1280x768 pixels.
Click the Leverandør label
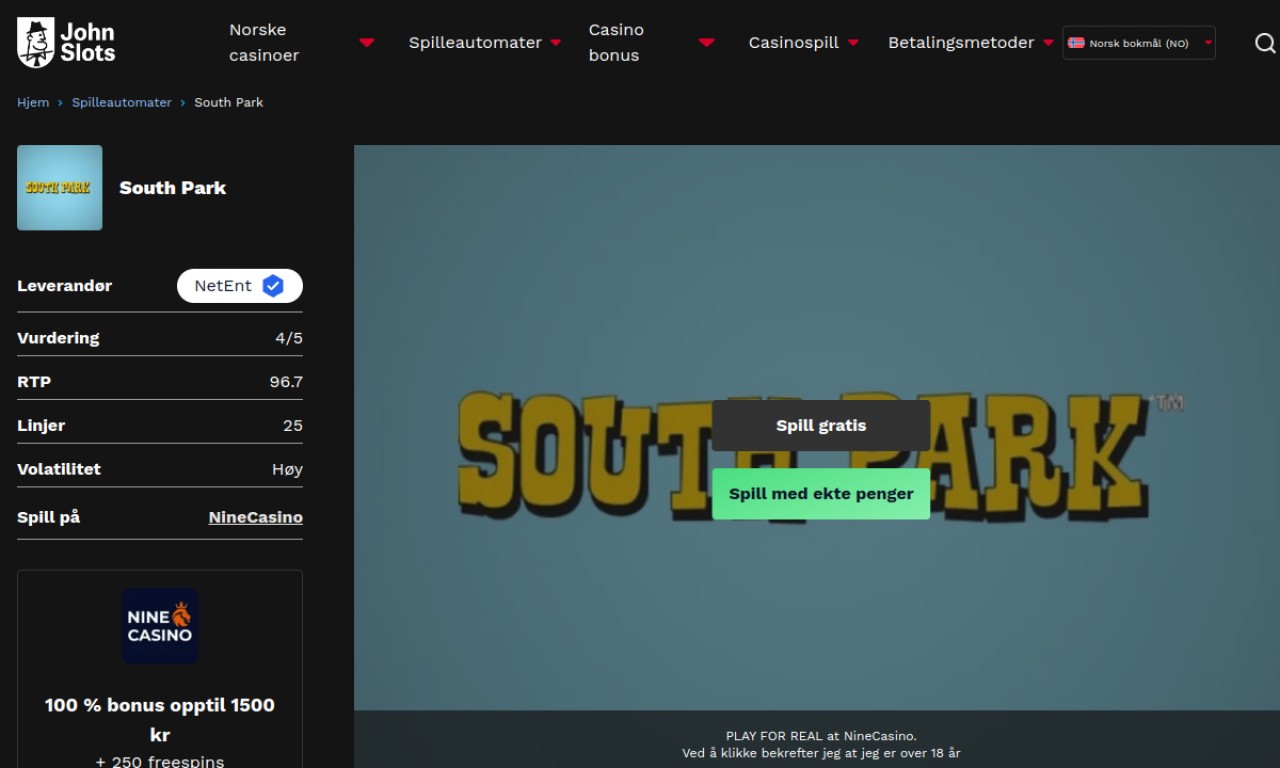coord(65,286)
